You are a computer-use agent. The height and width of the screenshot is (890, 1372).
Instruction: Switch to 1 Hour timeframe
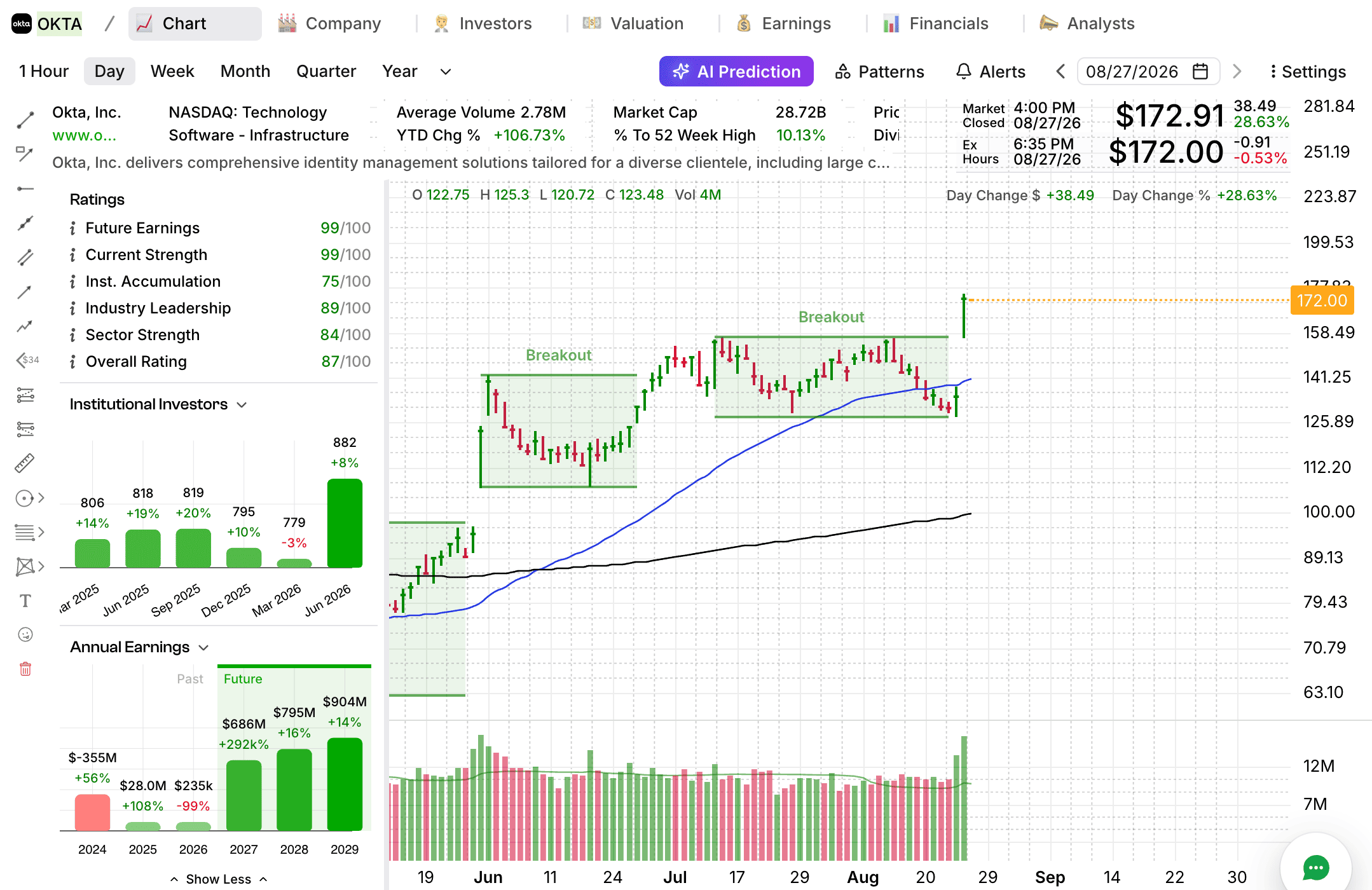[x=44, y=71]
